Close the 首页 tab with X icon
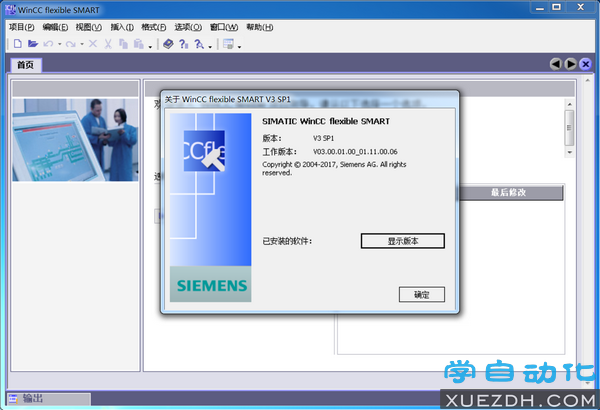This screenshot has width=600, height=410. coord(585,64)
